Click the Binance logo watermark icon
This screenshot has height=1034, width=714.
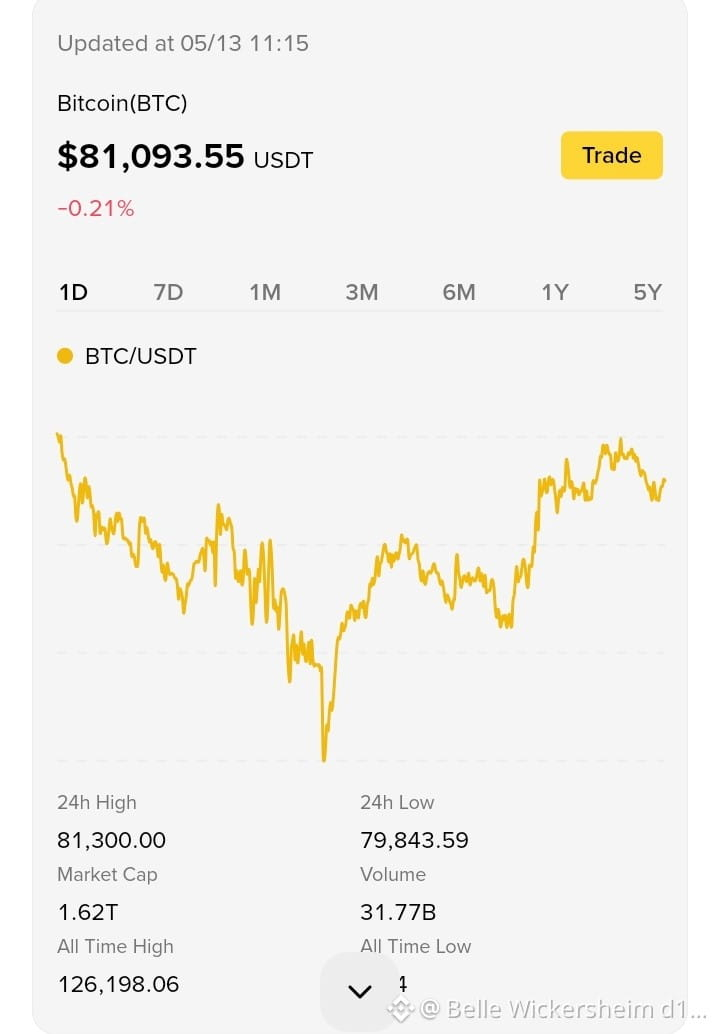tap(401, 1010)
